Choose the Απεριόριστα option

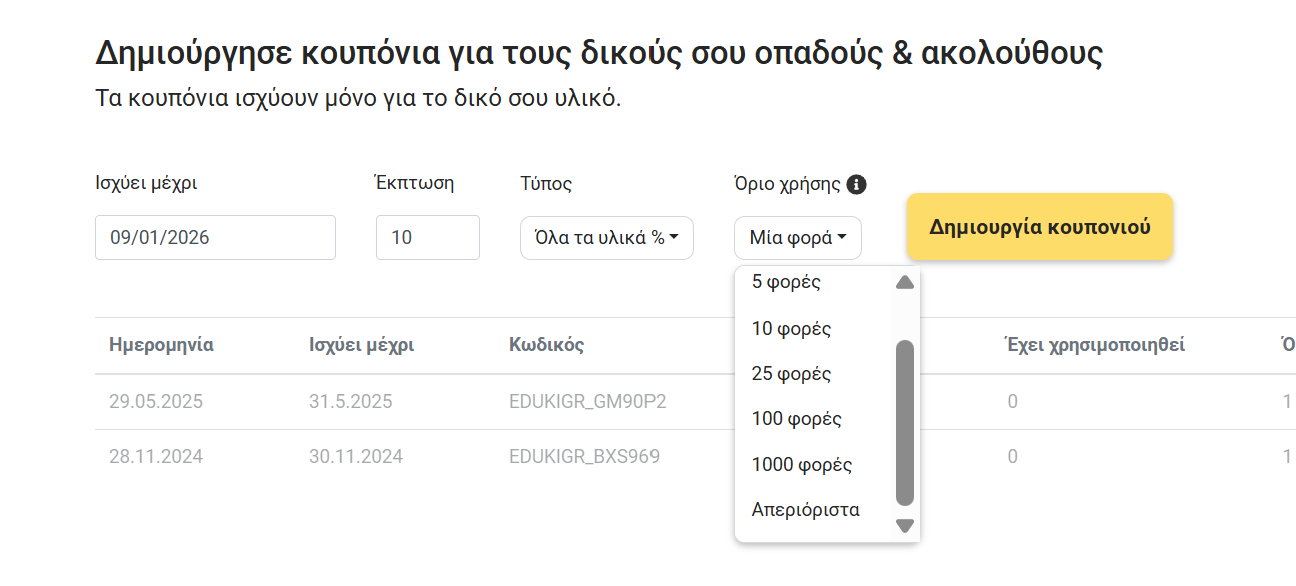click(805, 510)
